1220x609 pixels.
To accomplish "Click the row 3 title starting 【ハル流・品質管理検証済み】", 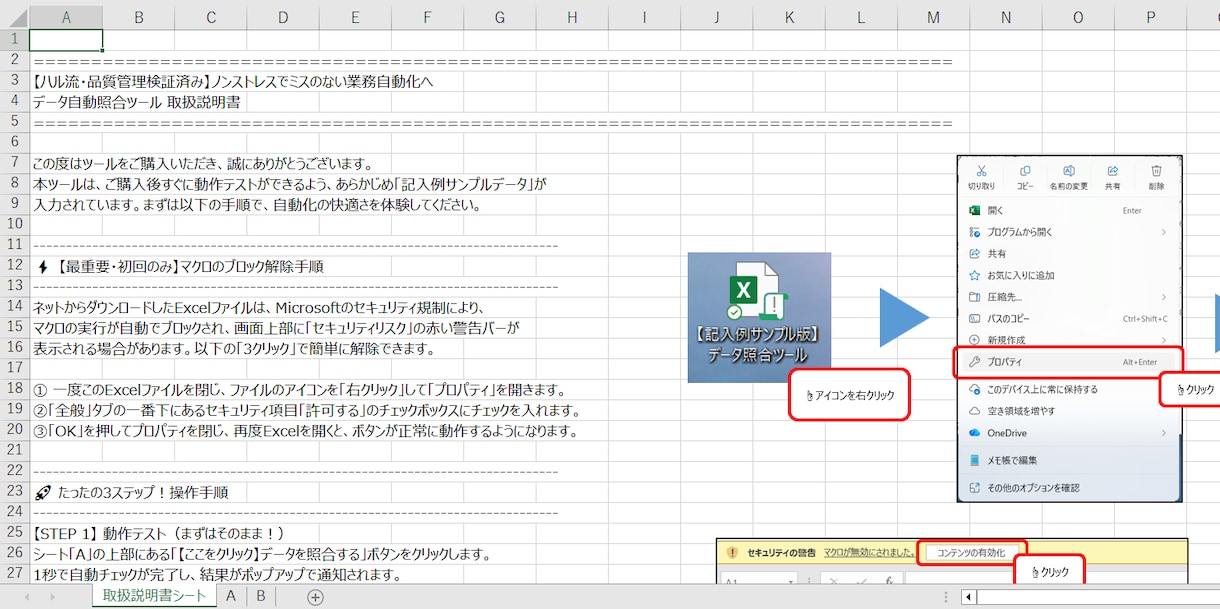I will pos(233,81).
